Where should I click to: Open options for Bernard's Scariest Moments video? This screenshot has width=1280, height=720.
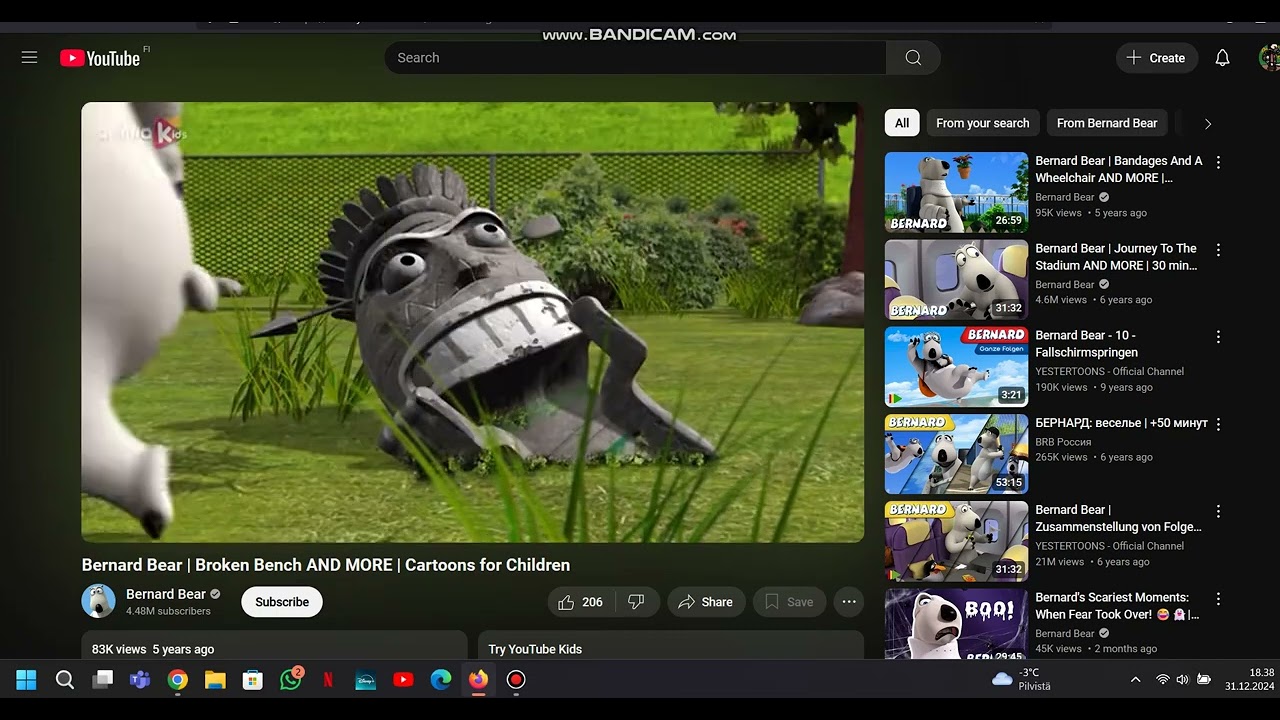pos(1218,599)
